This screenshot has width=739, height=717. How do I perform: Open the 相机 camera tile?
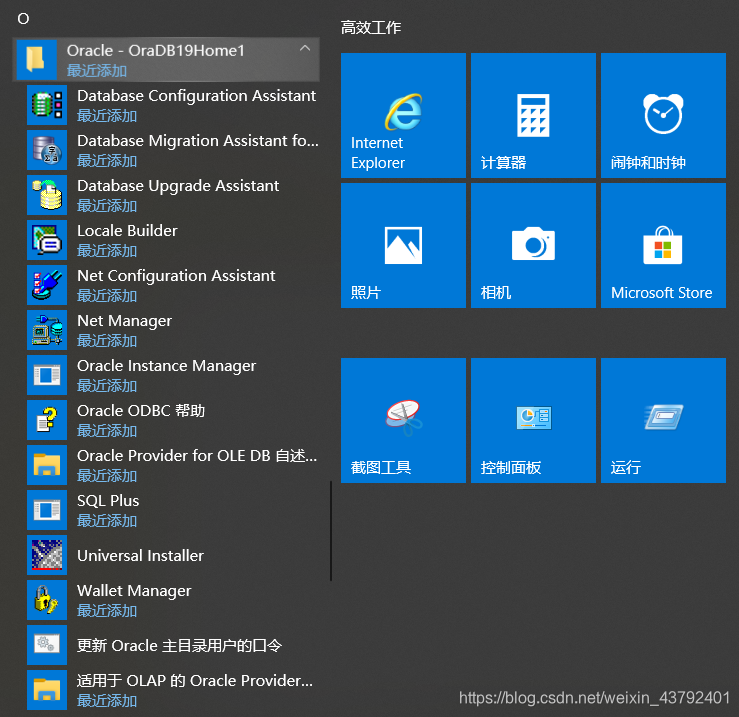point(533,246)
